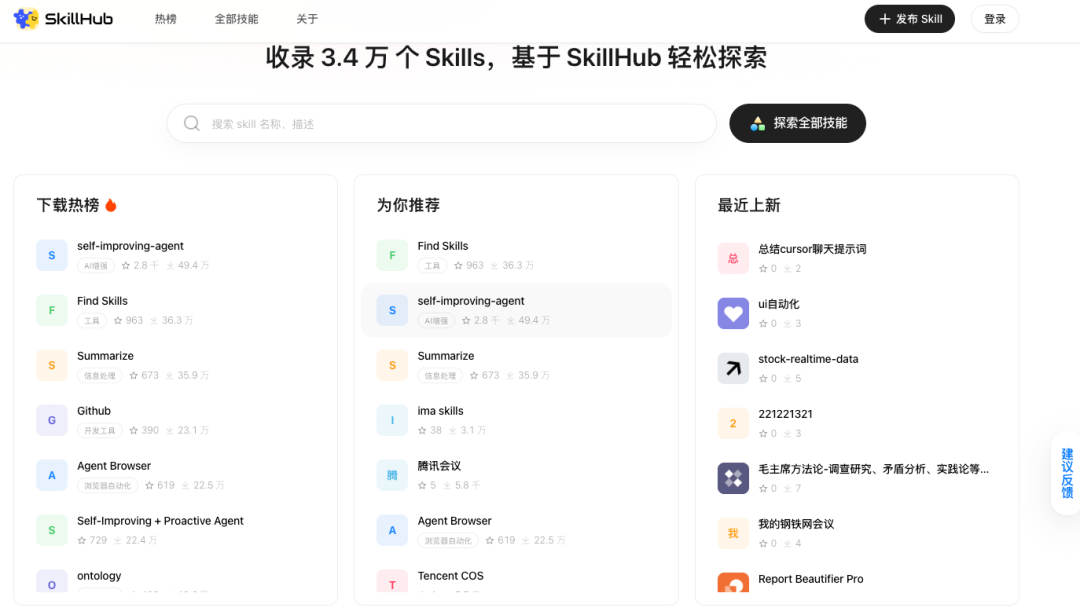The image size is (1080, 615).
Task: Click the orange icon for Report Beautifier Pro
Action: [733, 583]
